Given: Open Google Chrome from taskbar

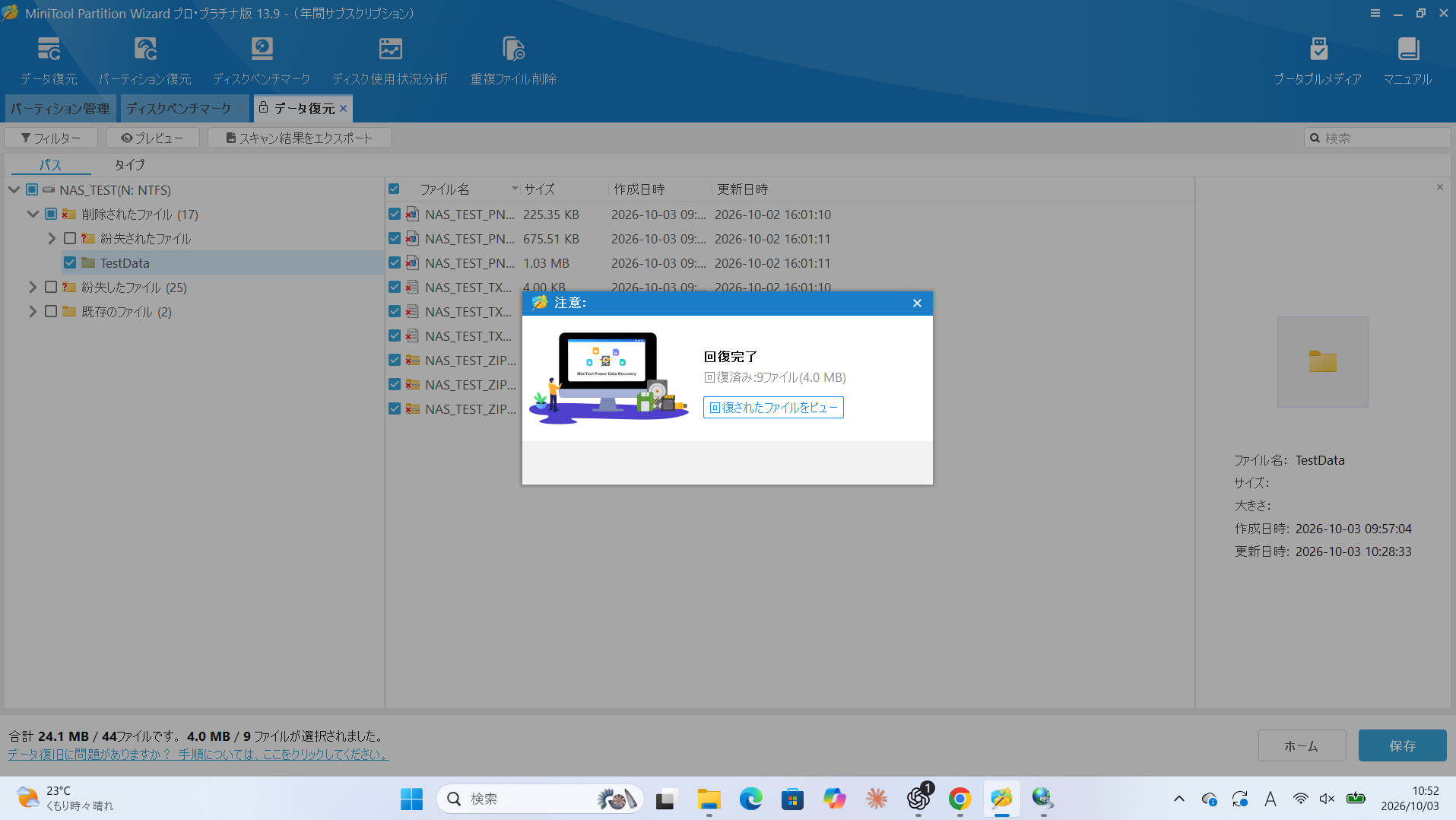Looking at the screenshot, I should click(x=960, y=799).
